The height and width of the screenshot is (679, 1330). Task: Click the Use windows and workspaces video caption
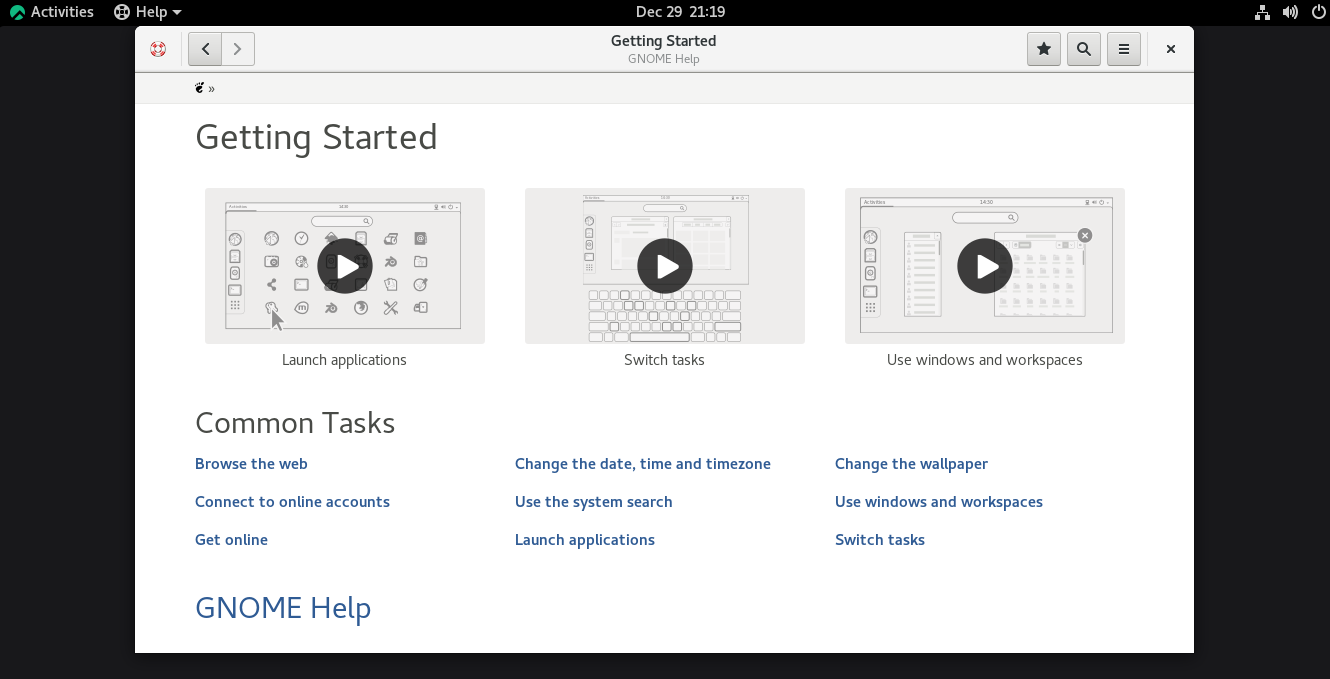click(985, 360)
